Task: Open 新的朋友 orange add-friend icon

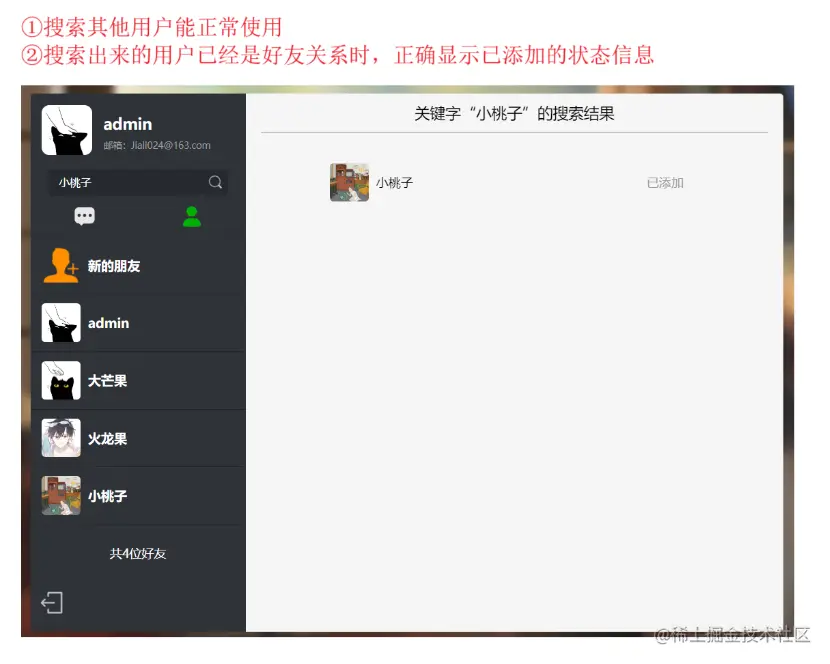Action: tap(61, 265)
